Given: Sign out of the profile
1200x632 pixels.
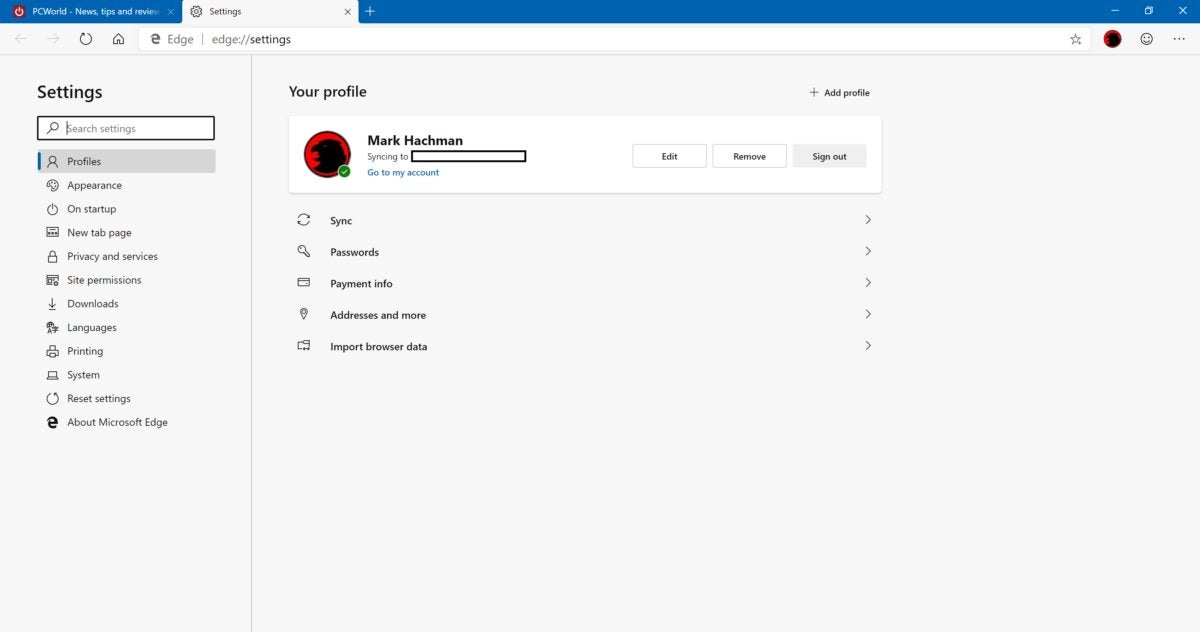Looking at the screenshot, I should click(x=829, y=156).
